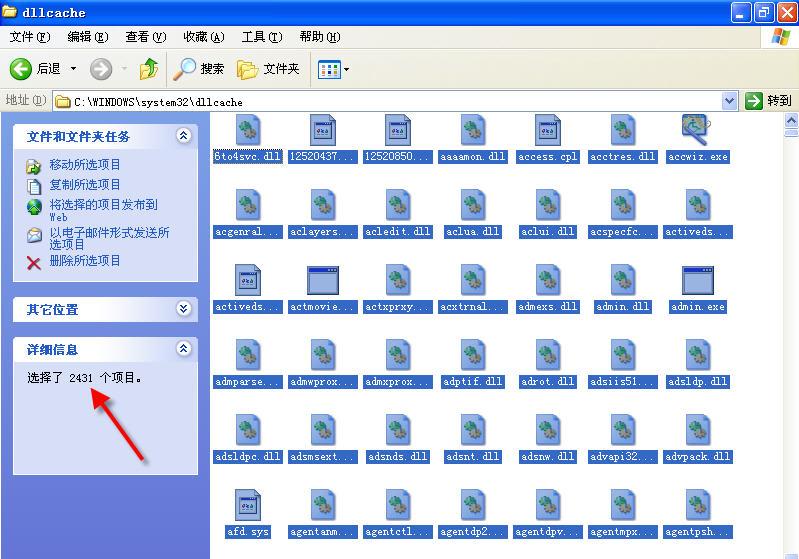Viewport: 799px width, 559px height.
Task: Select the aclui.dll file icon
Action: (x=548, y=205)
